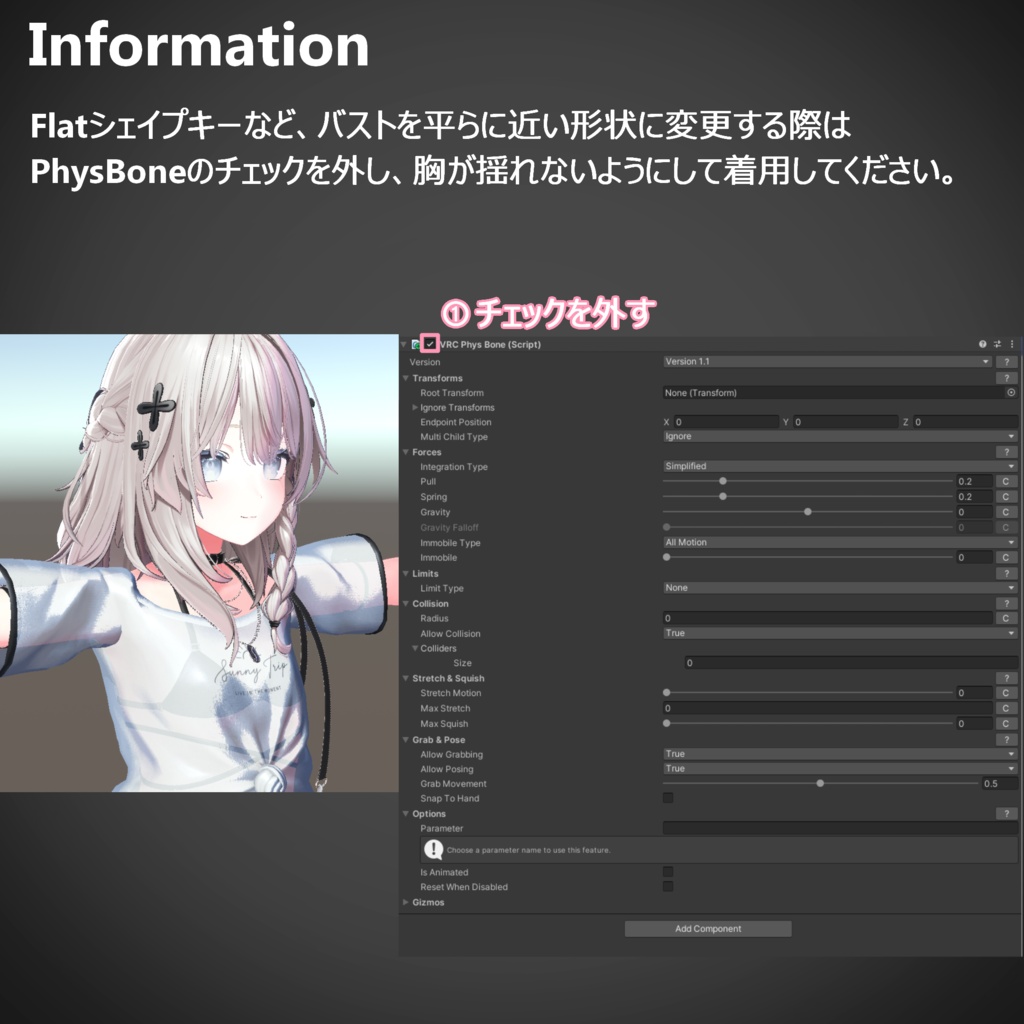Adjust the Gravity slider
1024x1024 pixels.
coord(808,512)
